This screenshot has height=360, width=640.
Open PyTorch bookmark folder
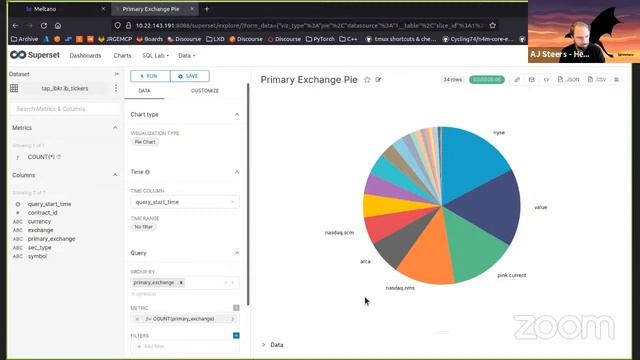(320, 39)
